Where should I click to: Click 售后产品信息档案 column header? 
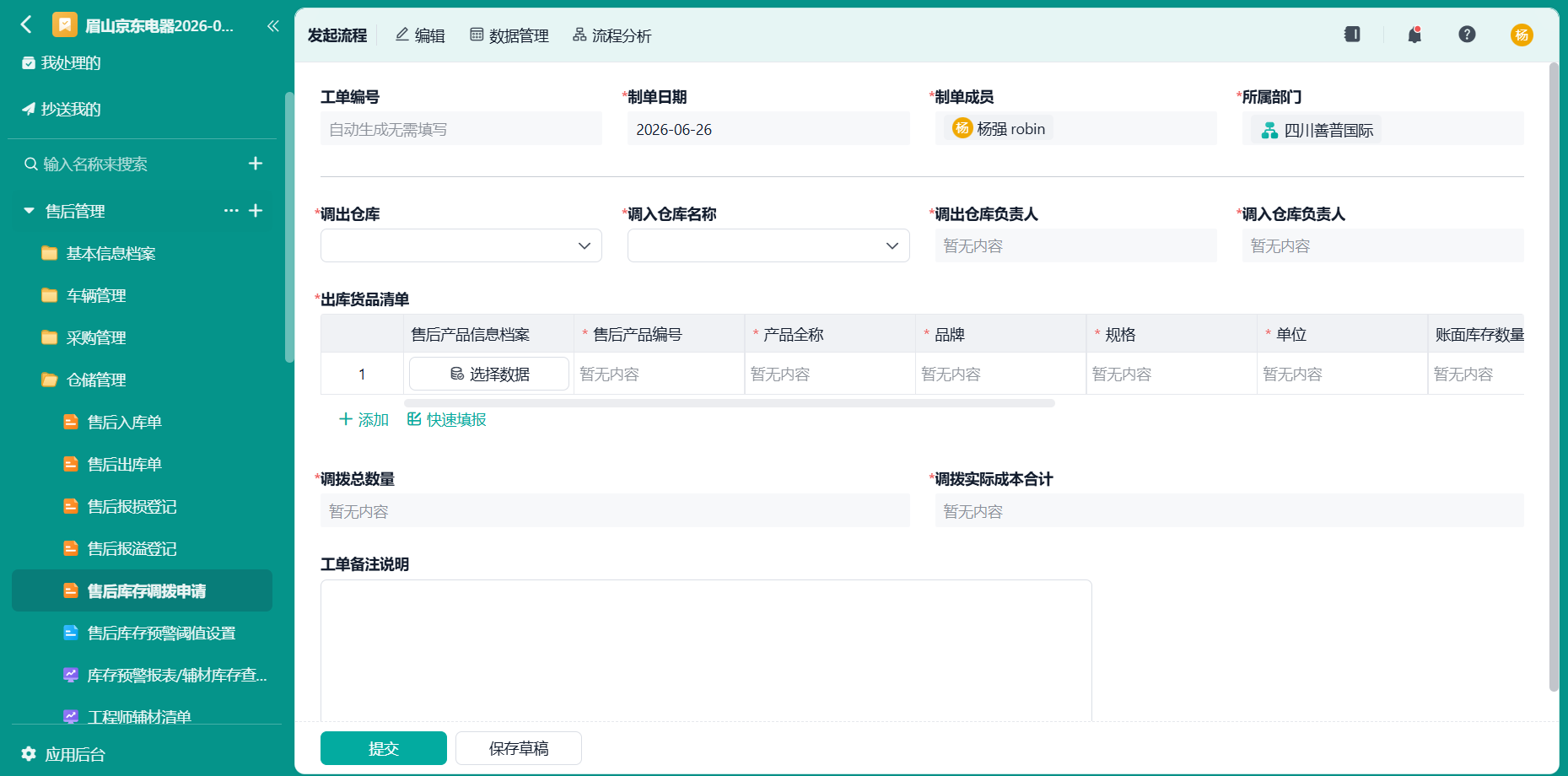click(488, 334)
